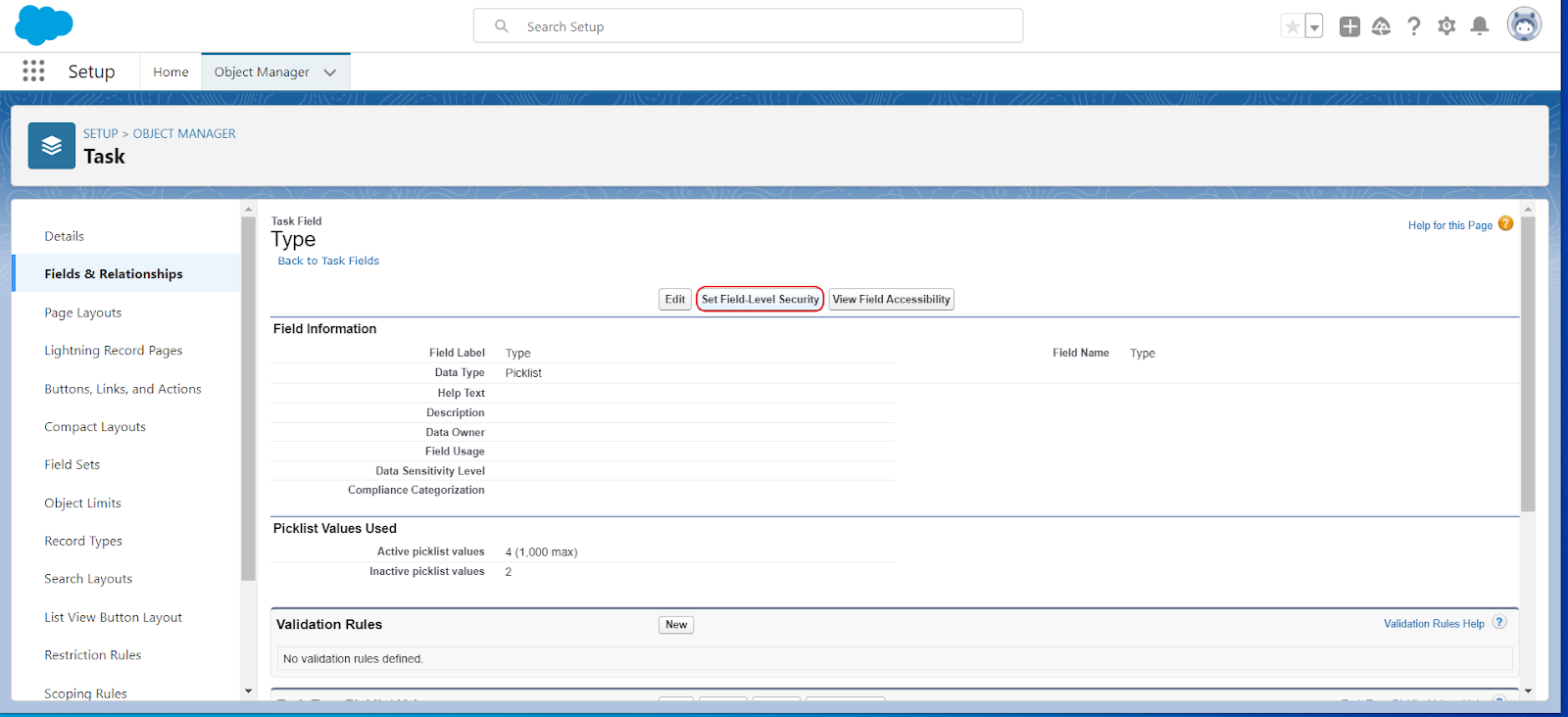The width and height of the screenshot is (1568, 717).
Task: Click the Validation Rules Help question icon
Action: pyautogui.click(x=1499, y=622)
